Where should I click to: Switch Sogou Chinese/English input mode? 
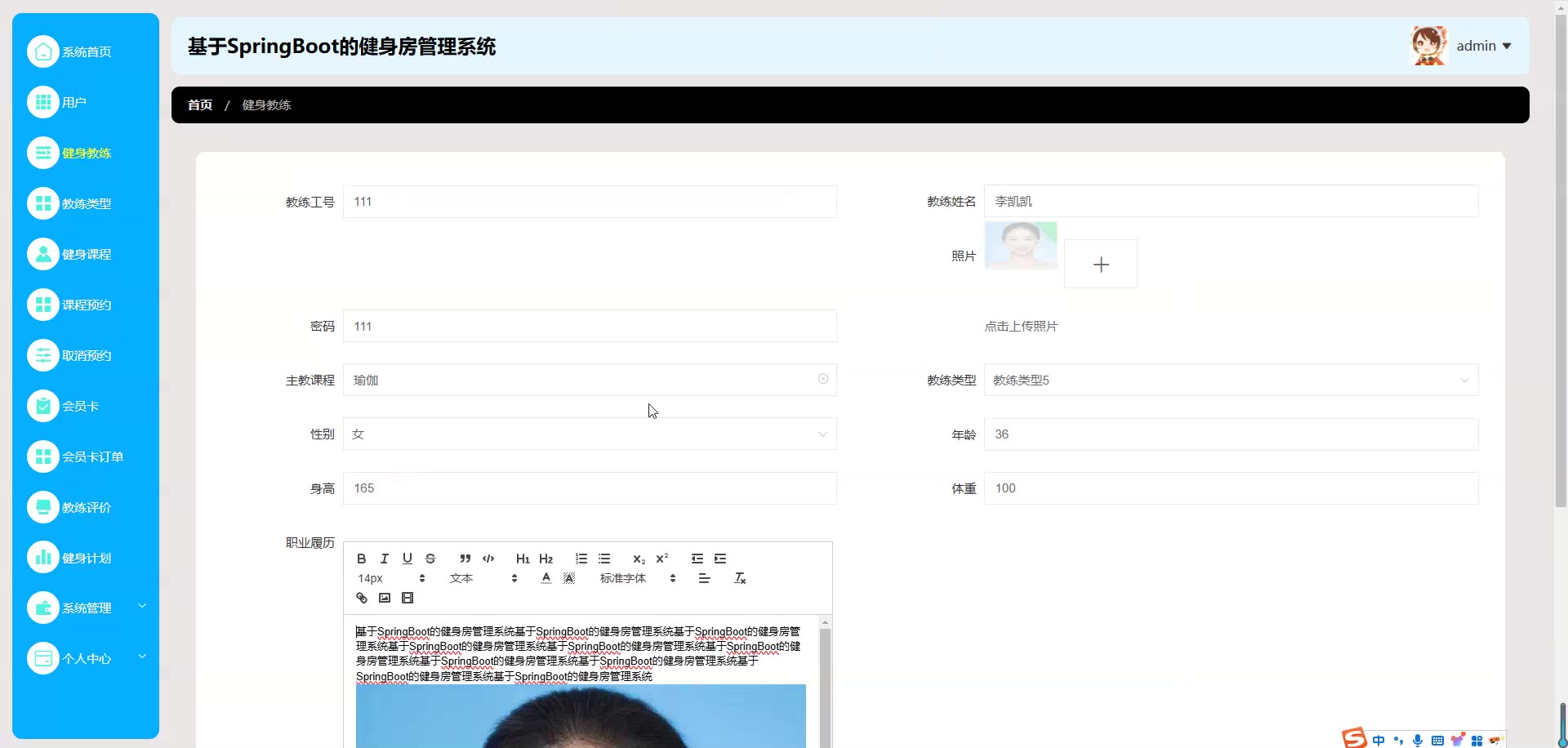coord(1379,741)
